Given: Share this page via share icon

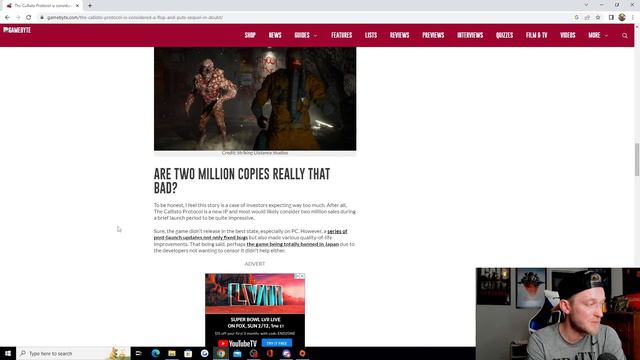Looking at the screenshot, I should [587, 18].
